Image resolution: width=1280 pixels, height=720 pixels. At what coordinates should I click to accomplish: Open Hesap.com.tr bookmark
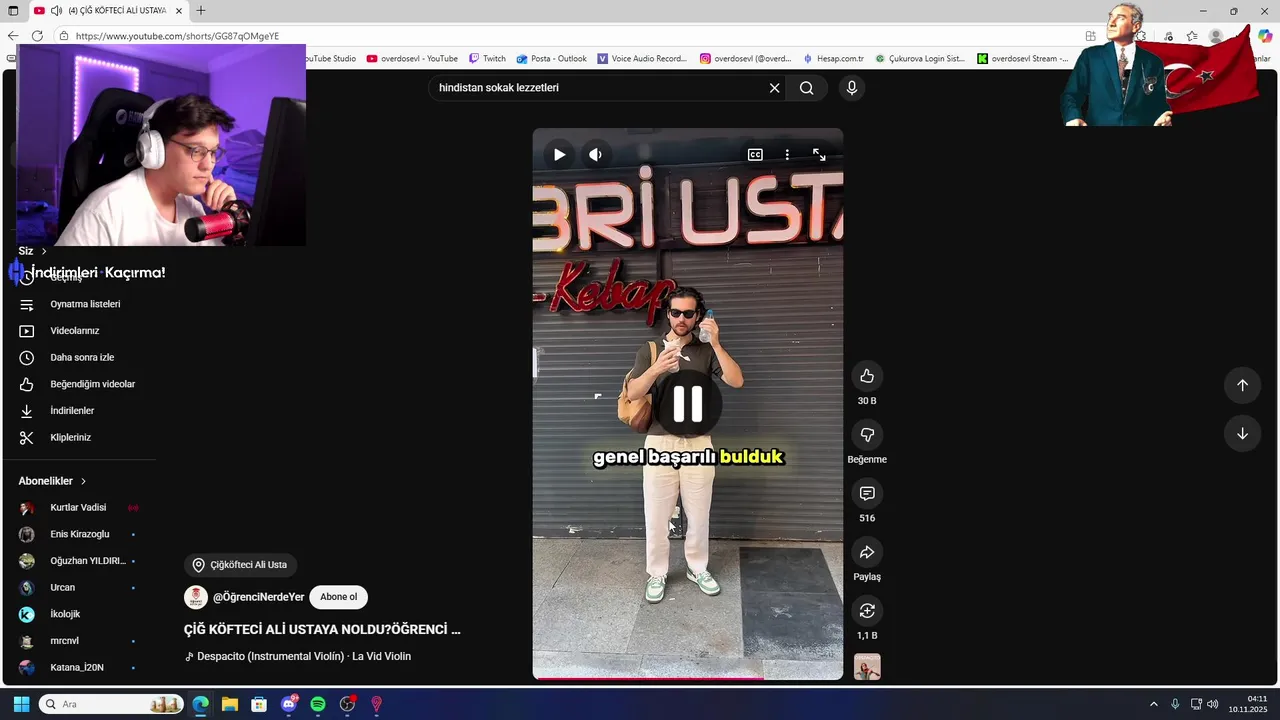(x=833, y=59)
